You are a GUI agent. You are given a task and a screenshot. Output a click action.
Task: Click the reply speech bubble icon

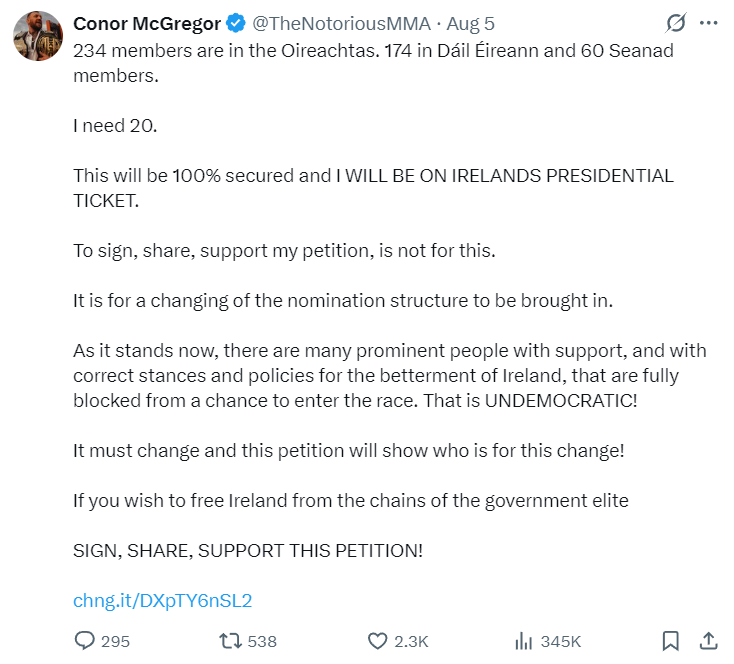click(86, 641)
